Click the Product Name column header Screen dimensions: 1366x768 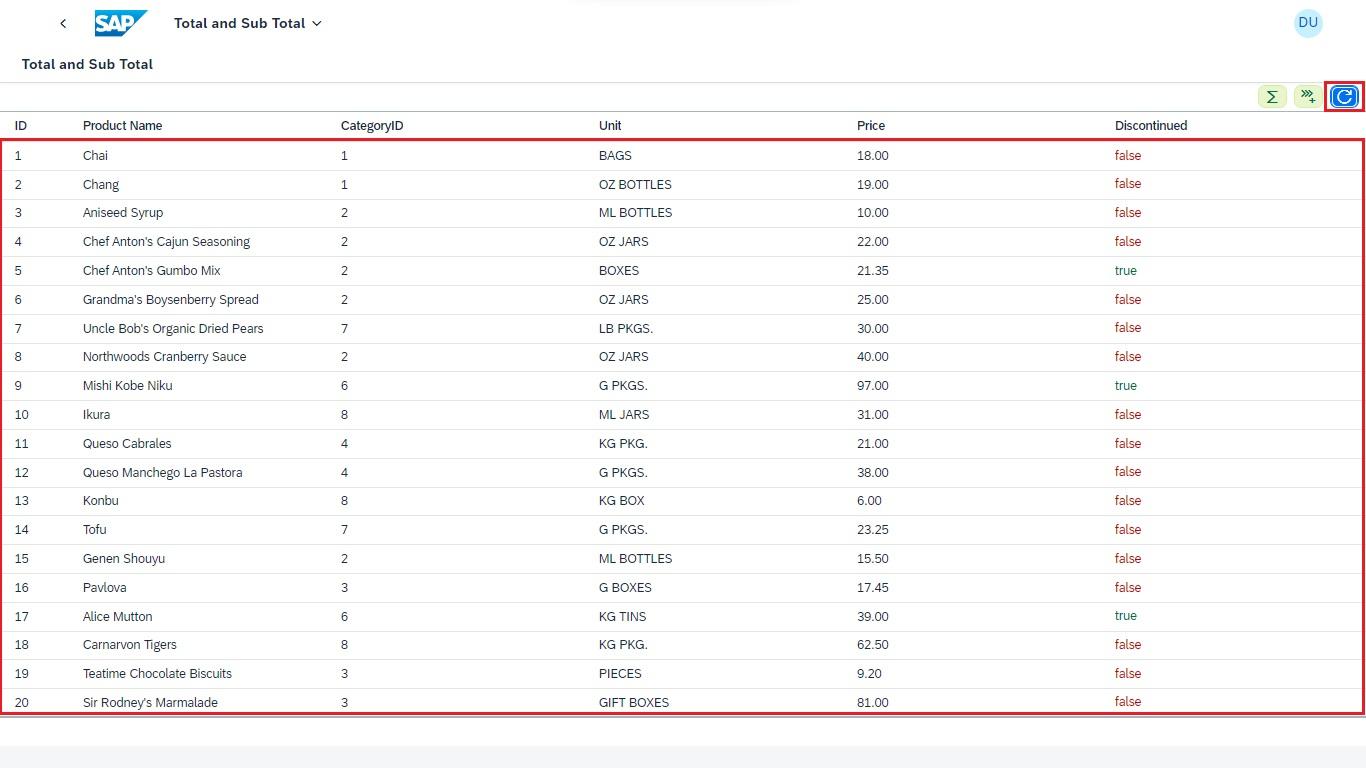coord(122,126)
